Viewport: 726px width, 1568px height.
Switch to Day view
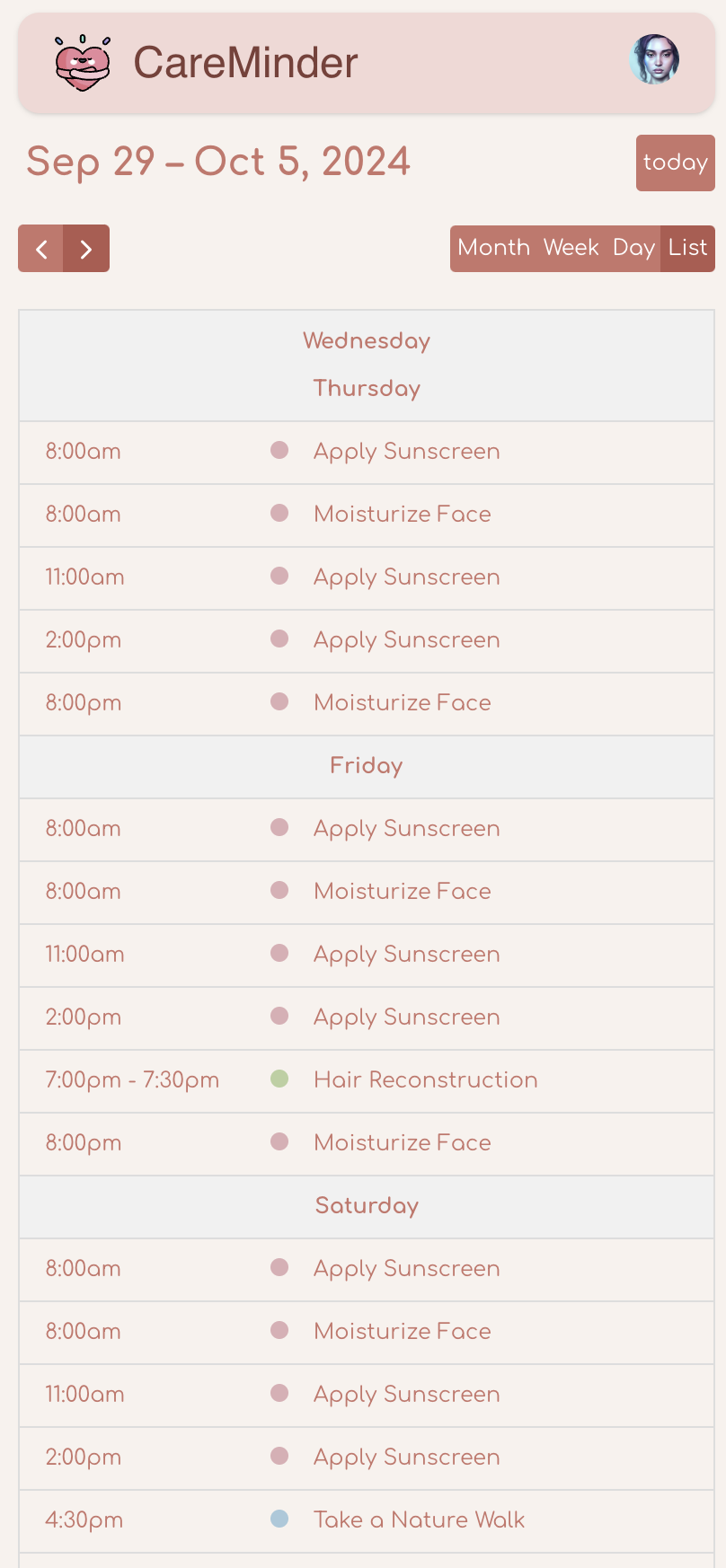click(633, 248)
